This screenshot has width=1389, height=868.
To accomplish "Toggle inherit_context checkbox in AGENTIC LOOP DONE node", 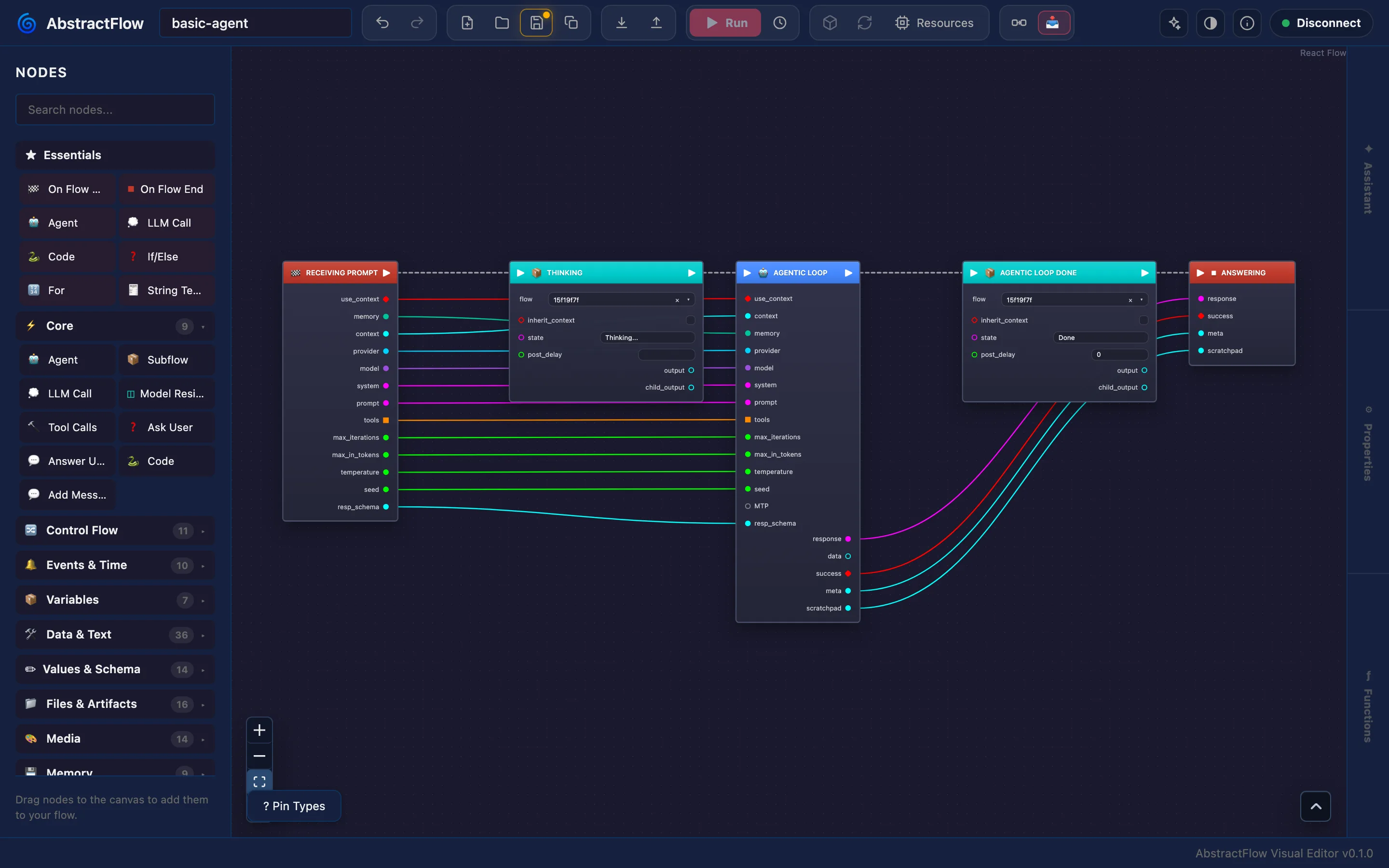I will [x=1144, y=320].
